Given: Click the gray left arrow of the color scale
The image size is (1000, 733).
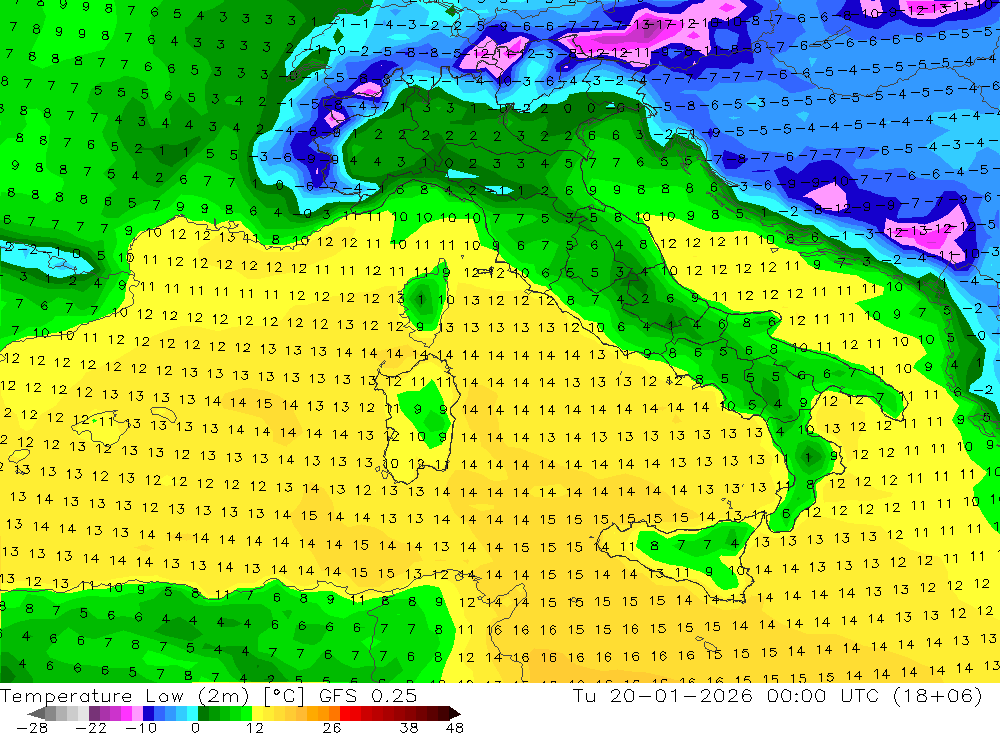Looking at the screenshot, I should (36, 713).
